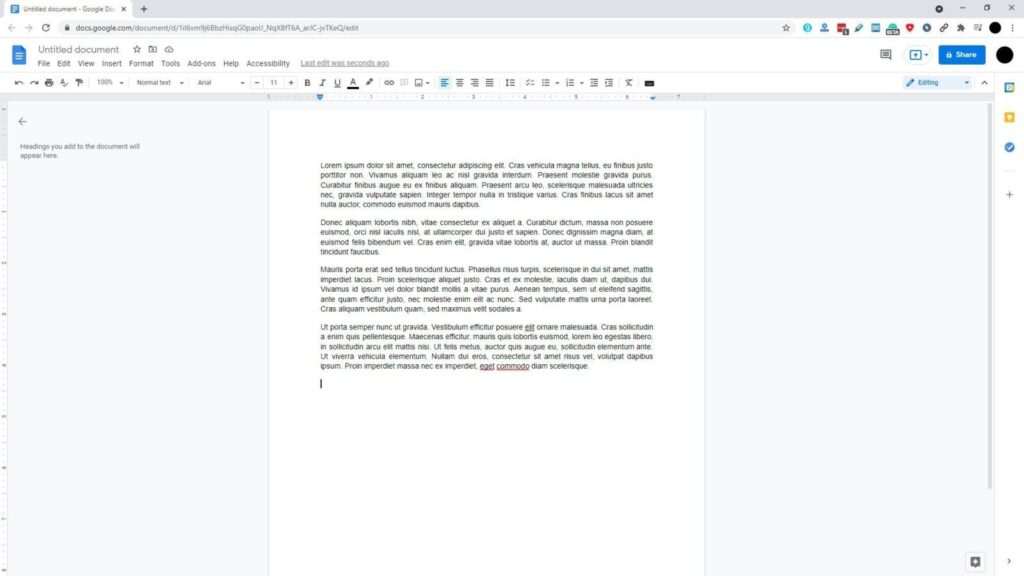The image size is (1024, 576).
Task: Click the spelling and grammar check icon
Action: [x=64, y=83]
